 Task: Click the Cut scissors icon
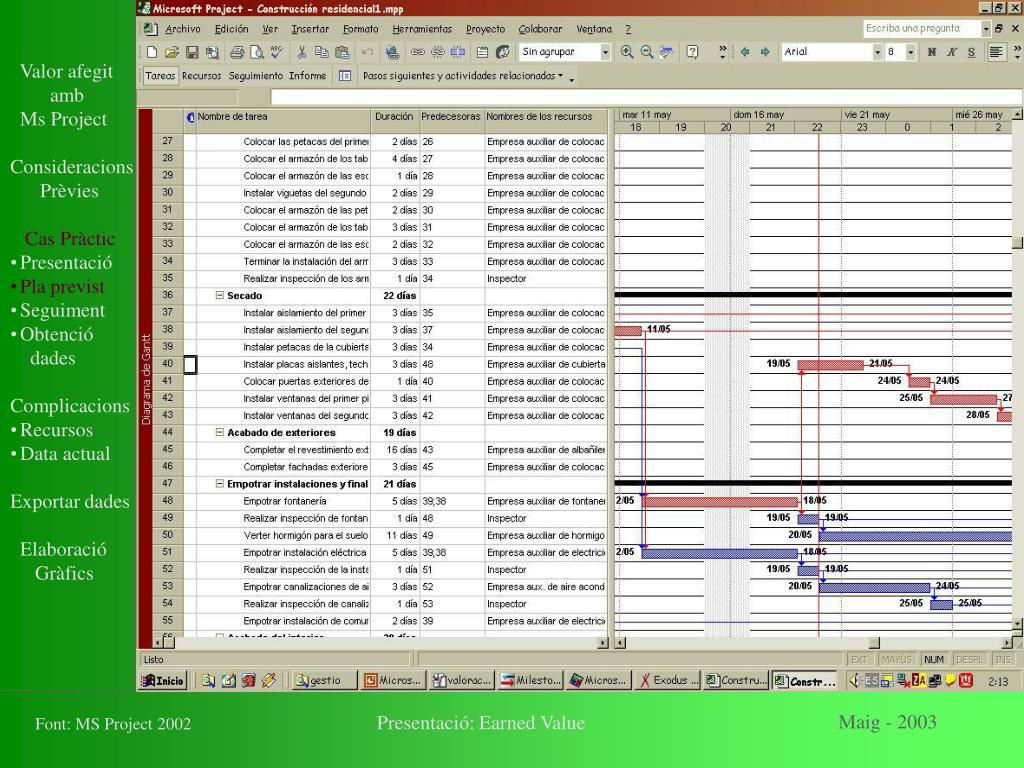(x=302, y=52)
